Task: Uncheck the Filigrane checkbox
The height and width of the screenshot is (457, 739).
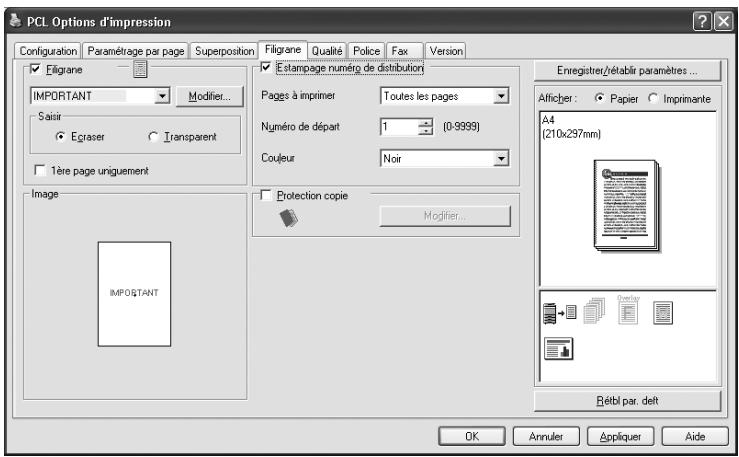Action: (35, 69)
